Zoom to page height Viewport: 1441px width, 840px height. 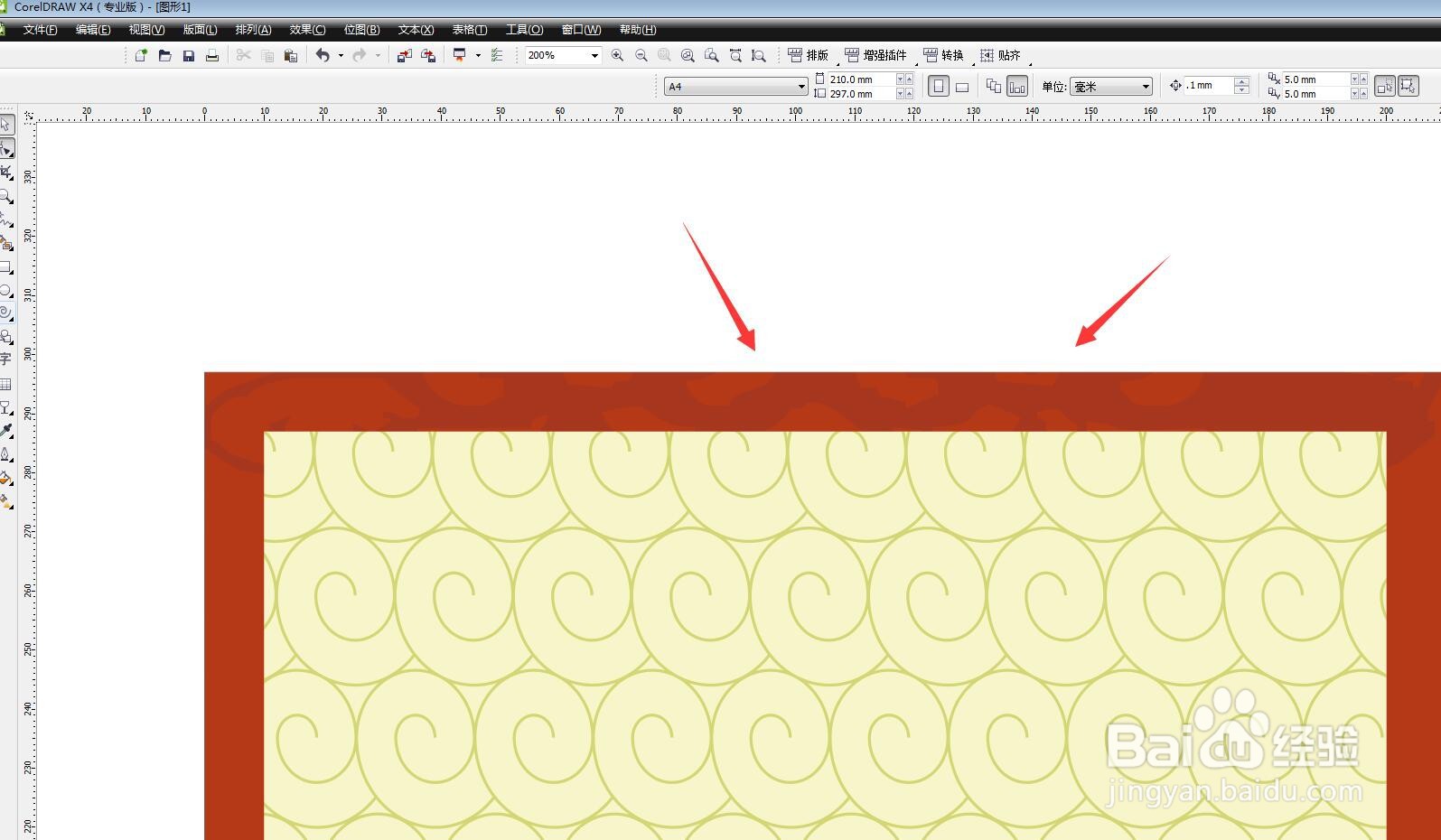[x=759, y=55]
